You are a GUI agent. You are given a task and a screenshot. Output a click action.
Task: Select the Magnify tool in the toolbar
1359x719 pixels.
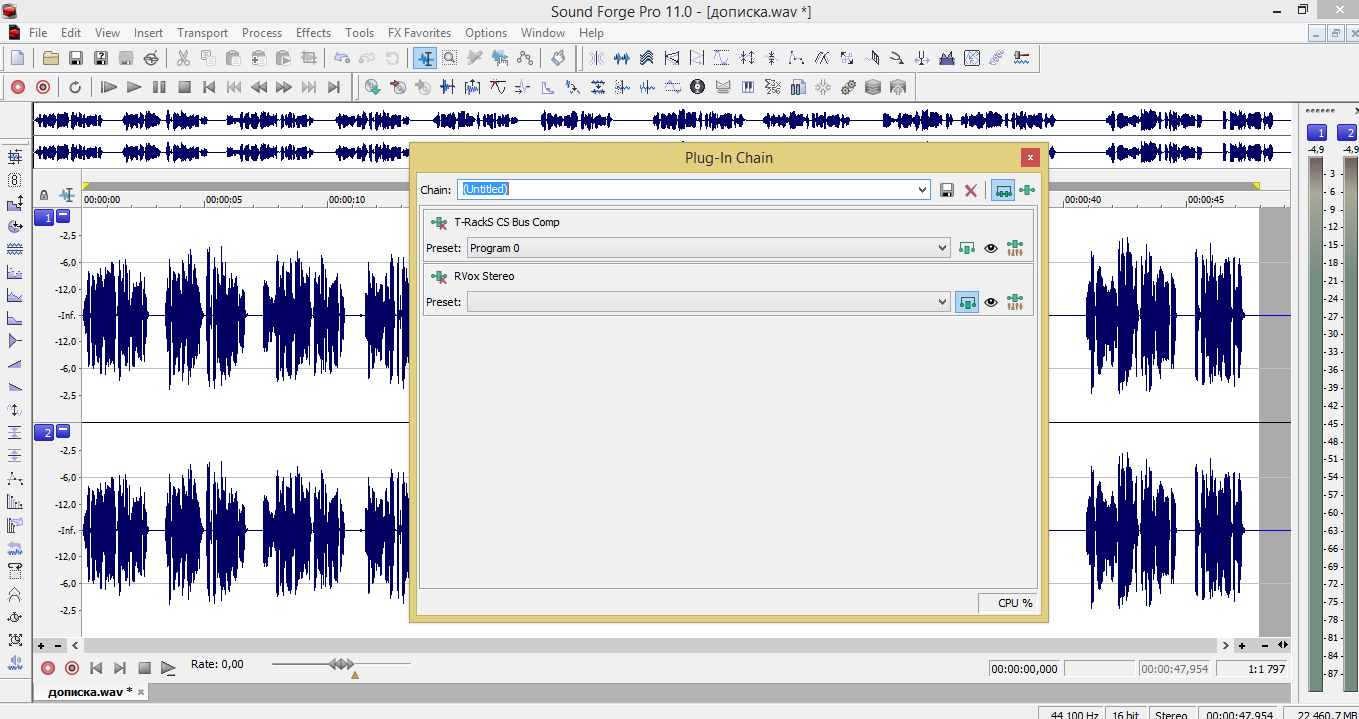click(449, 58)
